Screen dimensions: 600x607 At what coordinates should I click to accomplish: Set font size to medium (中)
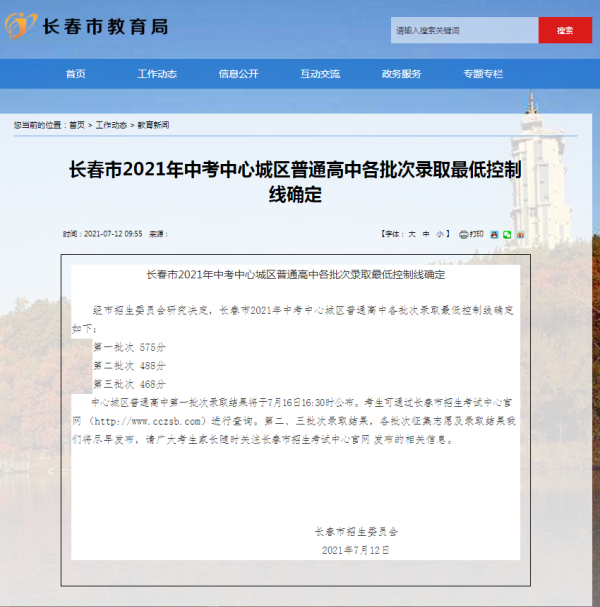tap(426, 234)
